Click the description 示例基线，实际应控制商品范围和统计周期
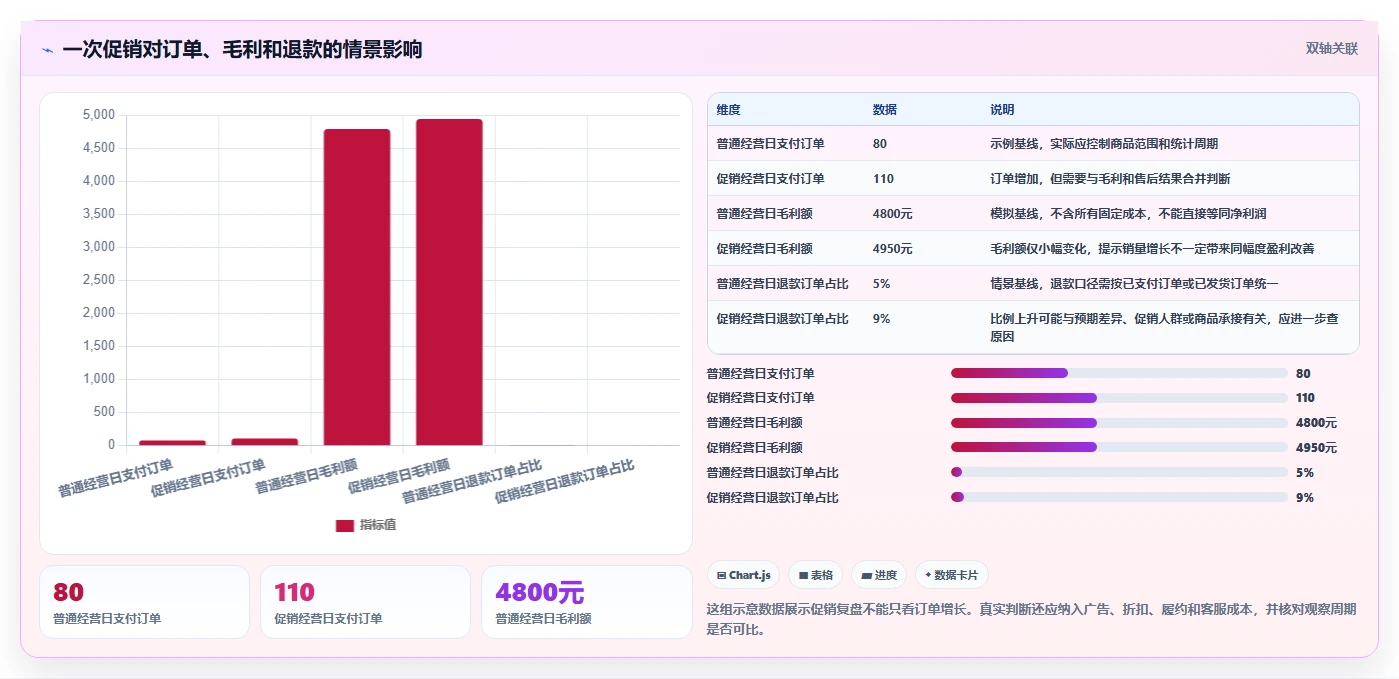Screen dimensions: 1399x679 click(x=1104, y=144)
